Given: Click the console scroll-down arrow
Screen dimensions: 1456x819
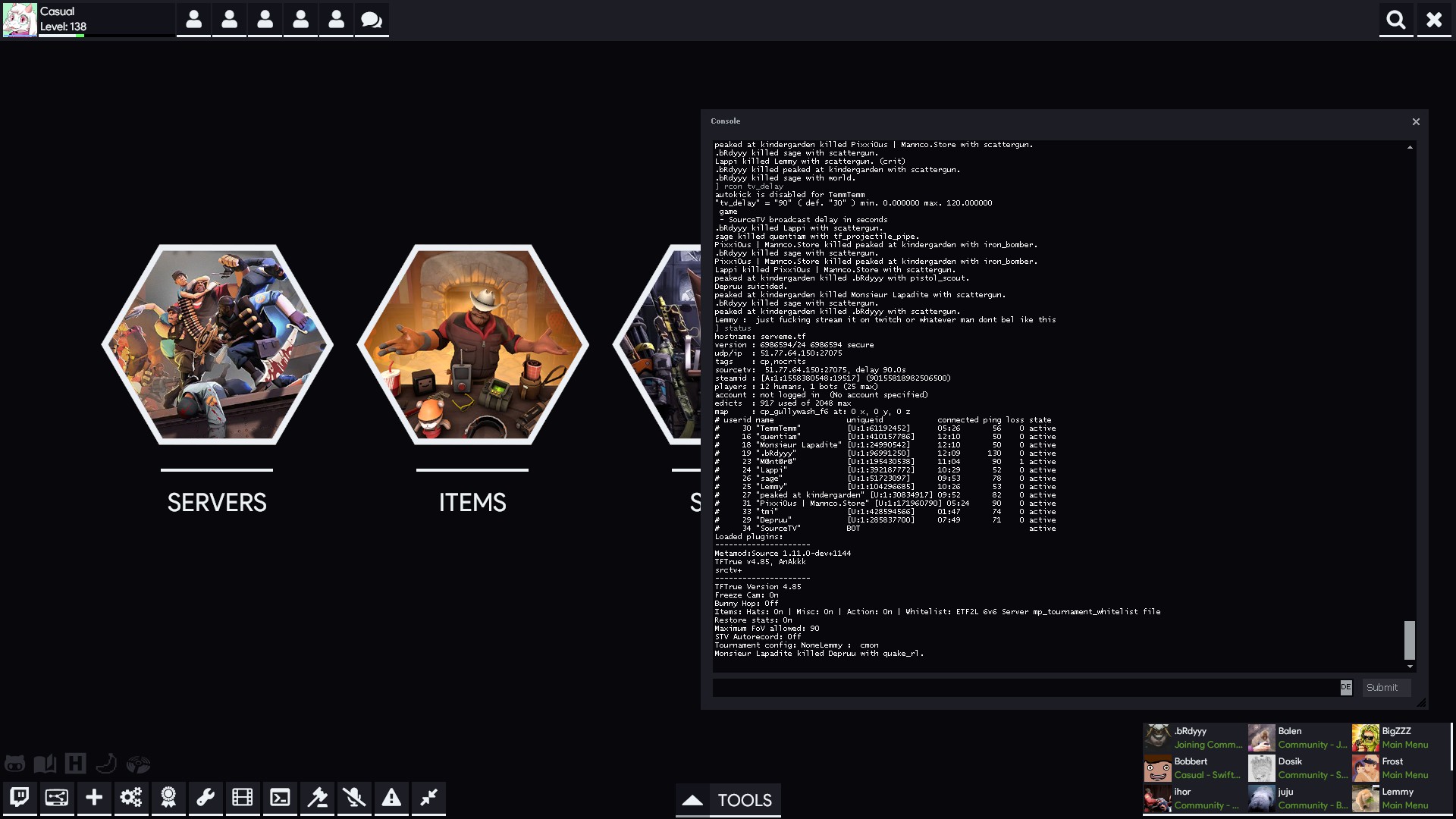Looking at the screenshot, I should pyautogui.click(x=1410, y=667).
